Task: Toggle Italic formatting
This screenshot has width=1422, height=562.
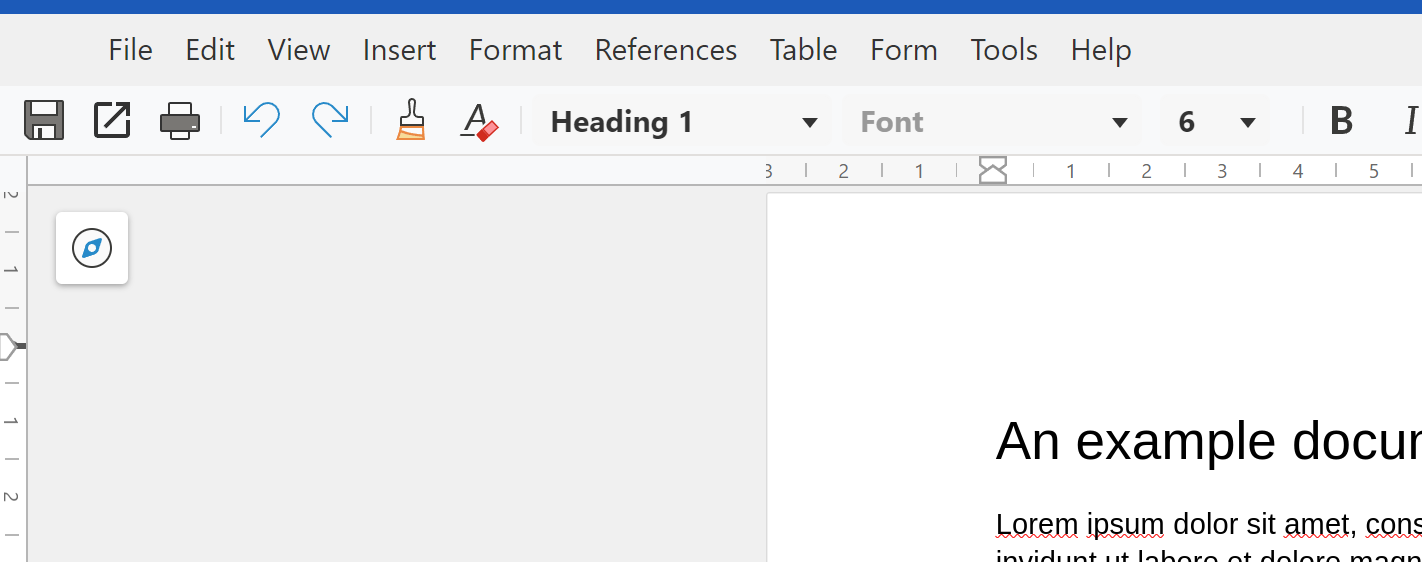Action: click(1410, 121)
